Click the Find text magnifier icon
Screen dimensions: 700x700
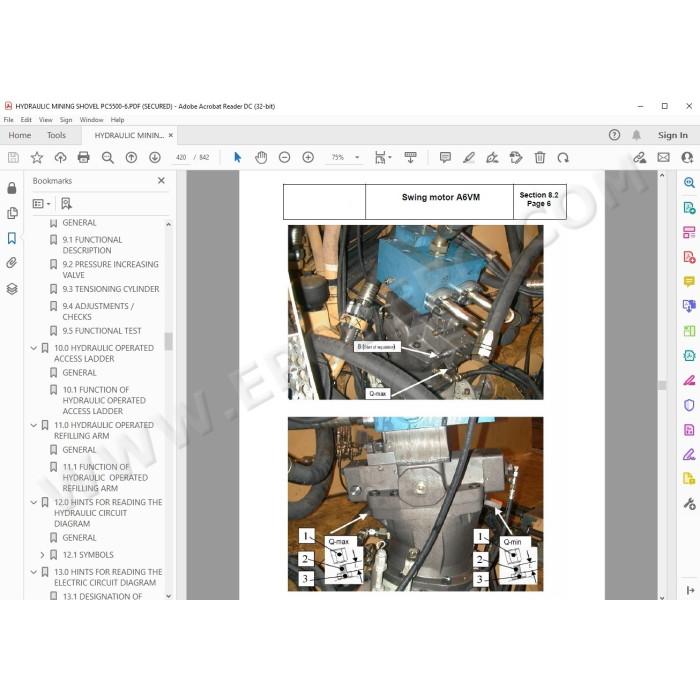108,157
